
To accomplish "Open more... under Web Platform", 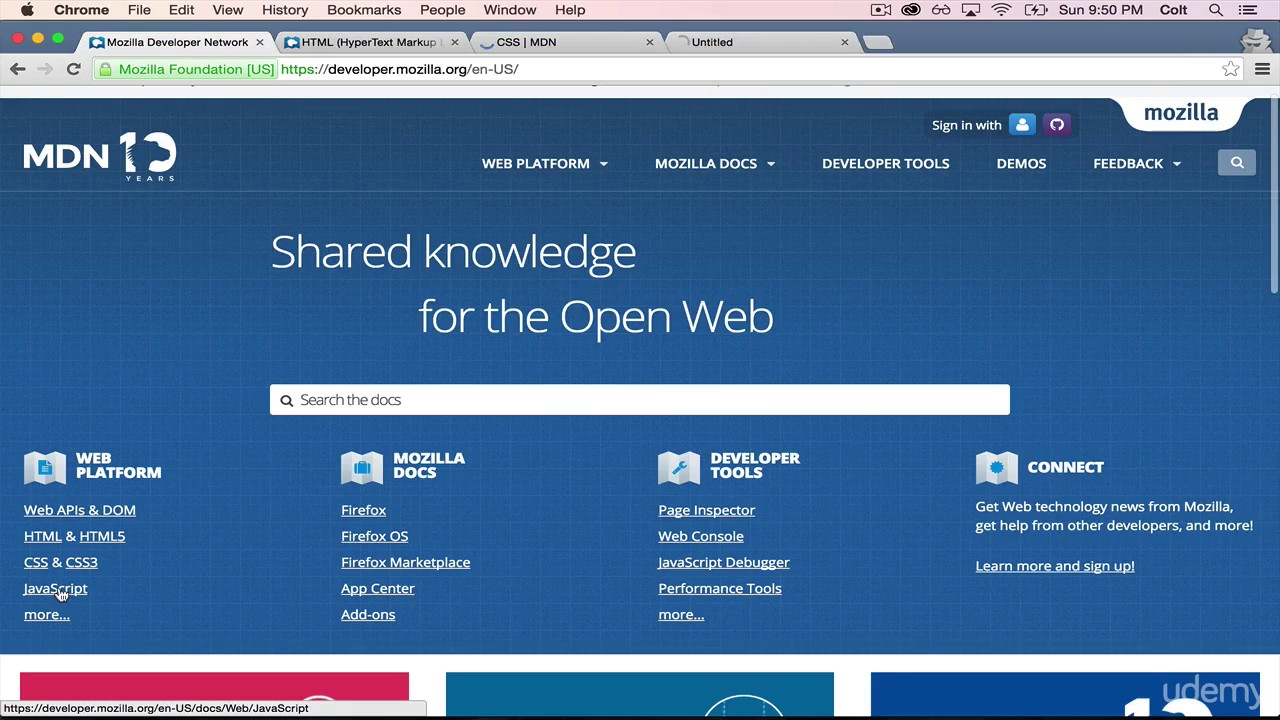I will click(x=47, y=614).
